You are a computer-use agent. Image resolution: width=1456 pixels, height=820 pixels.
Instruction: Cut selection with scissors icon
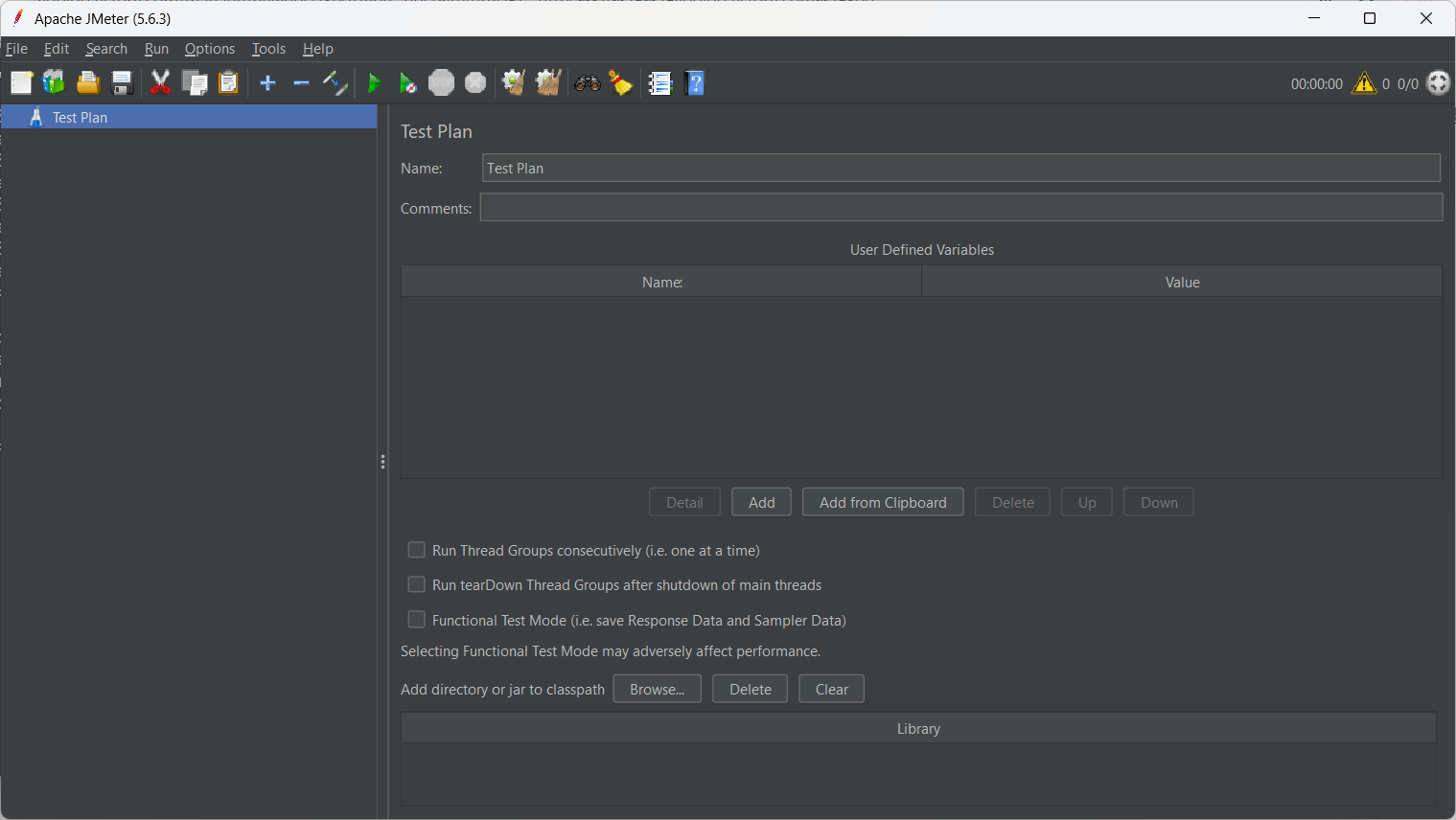coord(161,83)
